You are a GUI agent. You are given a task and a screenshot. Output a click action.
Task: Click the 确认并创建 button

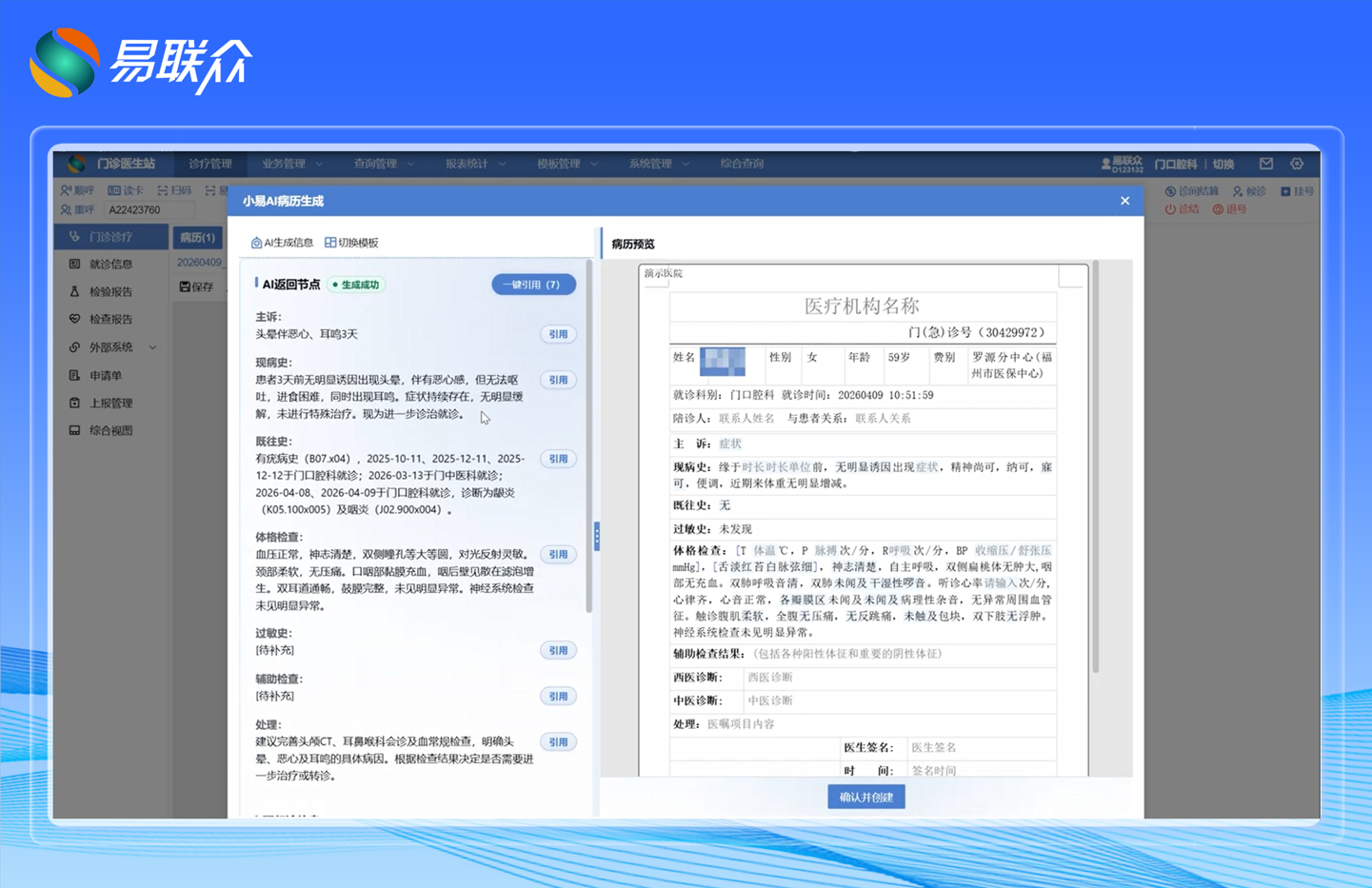pyautogui.click(x=866, y=797)
